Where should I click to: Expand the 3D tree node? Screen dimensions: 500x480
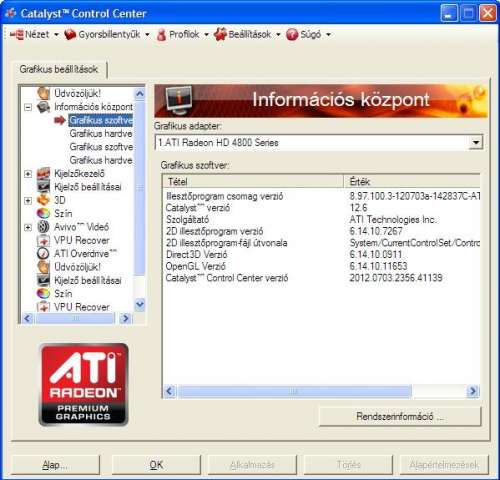click(x=28, y=200)
